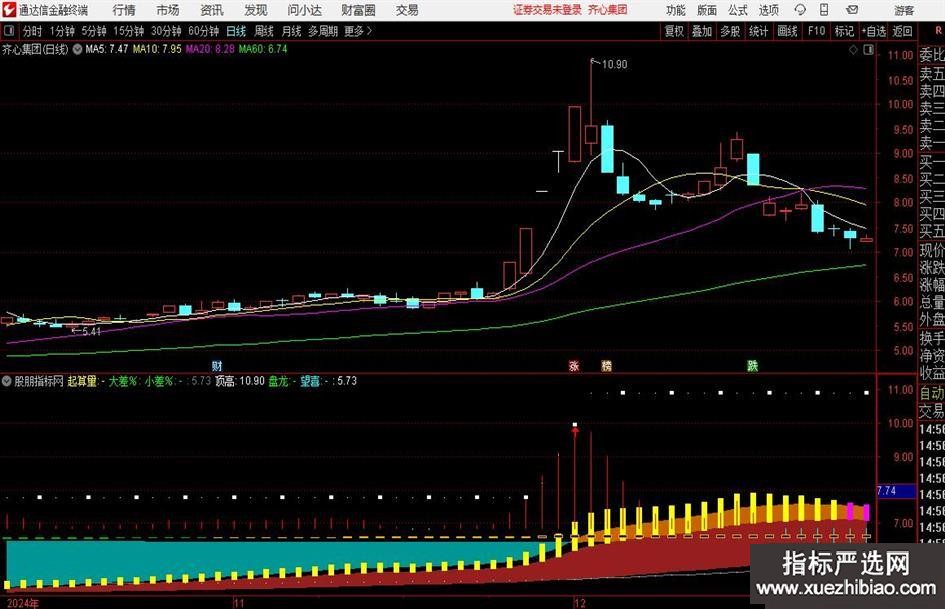Click the 统计 statistics button
This screenshot has height=609, width=945.
pyautogui.click(x=758, y=31)
